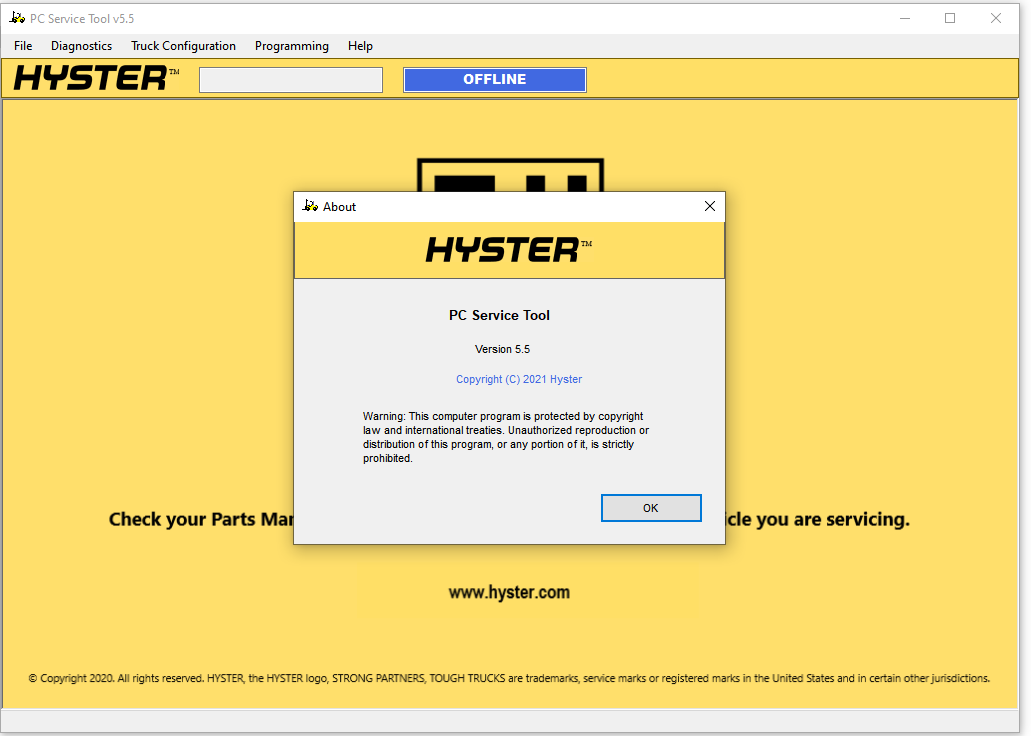Click the black truck graphic behind the dialog
This screenshot has width=1031, height=736.
(x=509, y=174)
